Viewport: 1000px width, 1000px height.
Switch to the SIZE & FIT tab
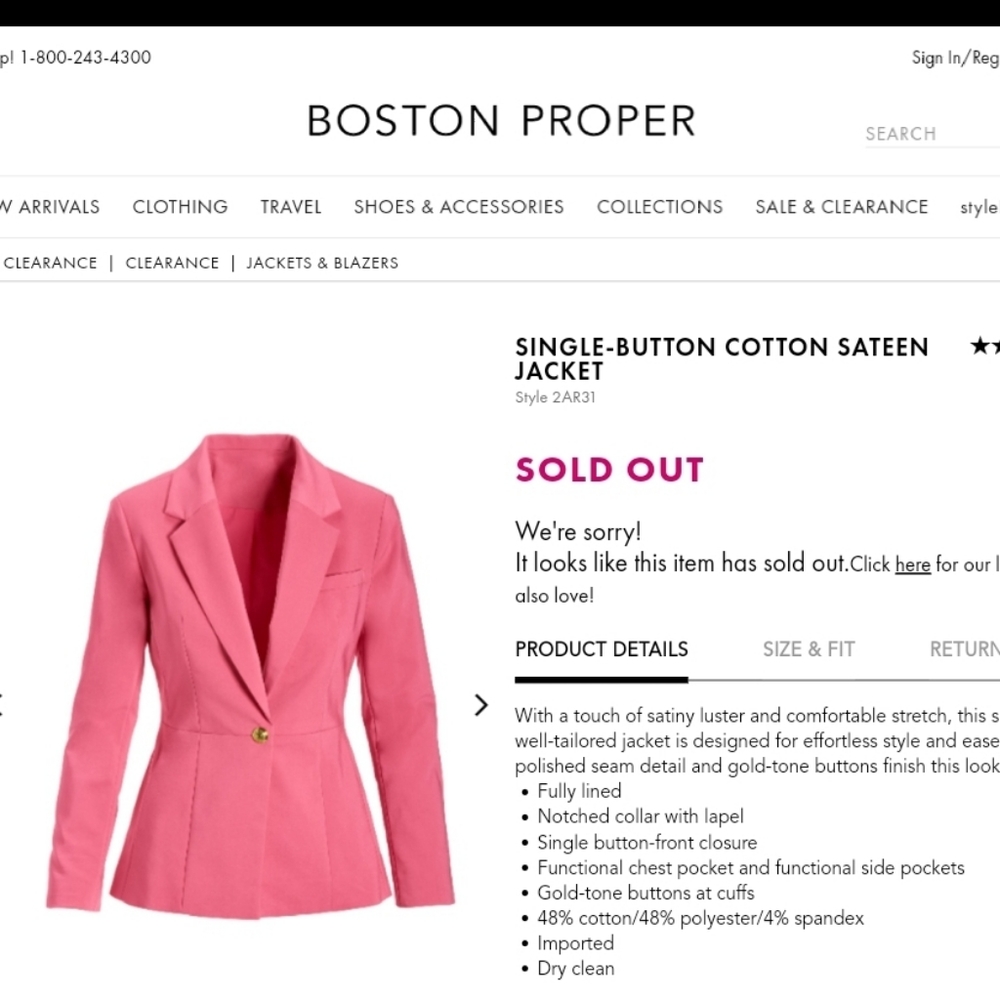point(808,649)
